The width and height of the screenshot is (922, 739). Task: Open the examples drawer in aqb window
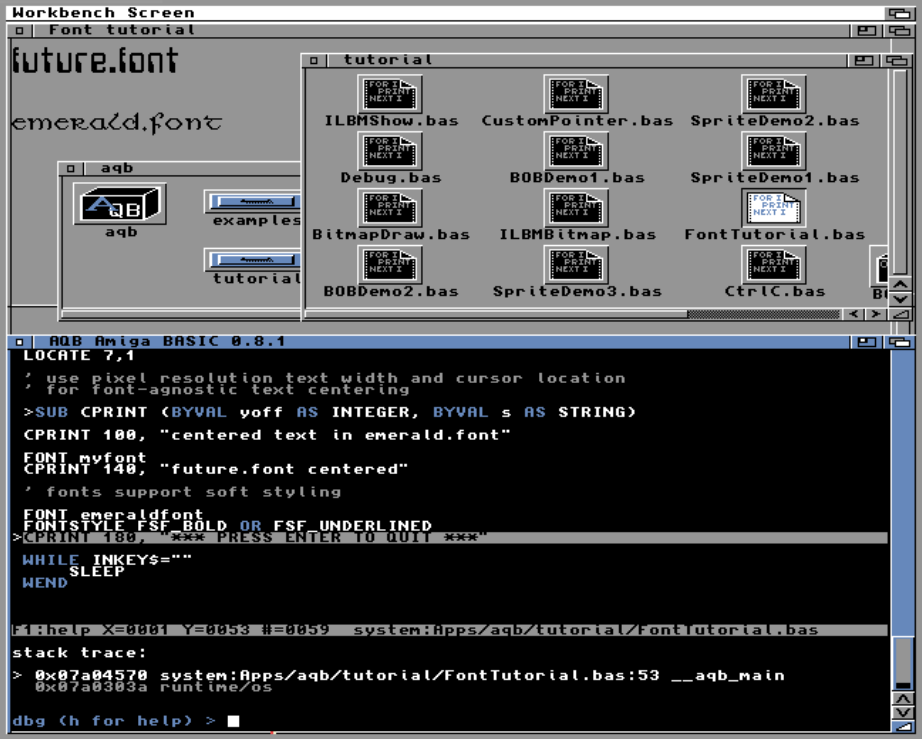pyautogui.click(x=253, y=202)
